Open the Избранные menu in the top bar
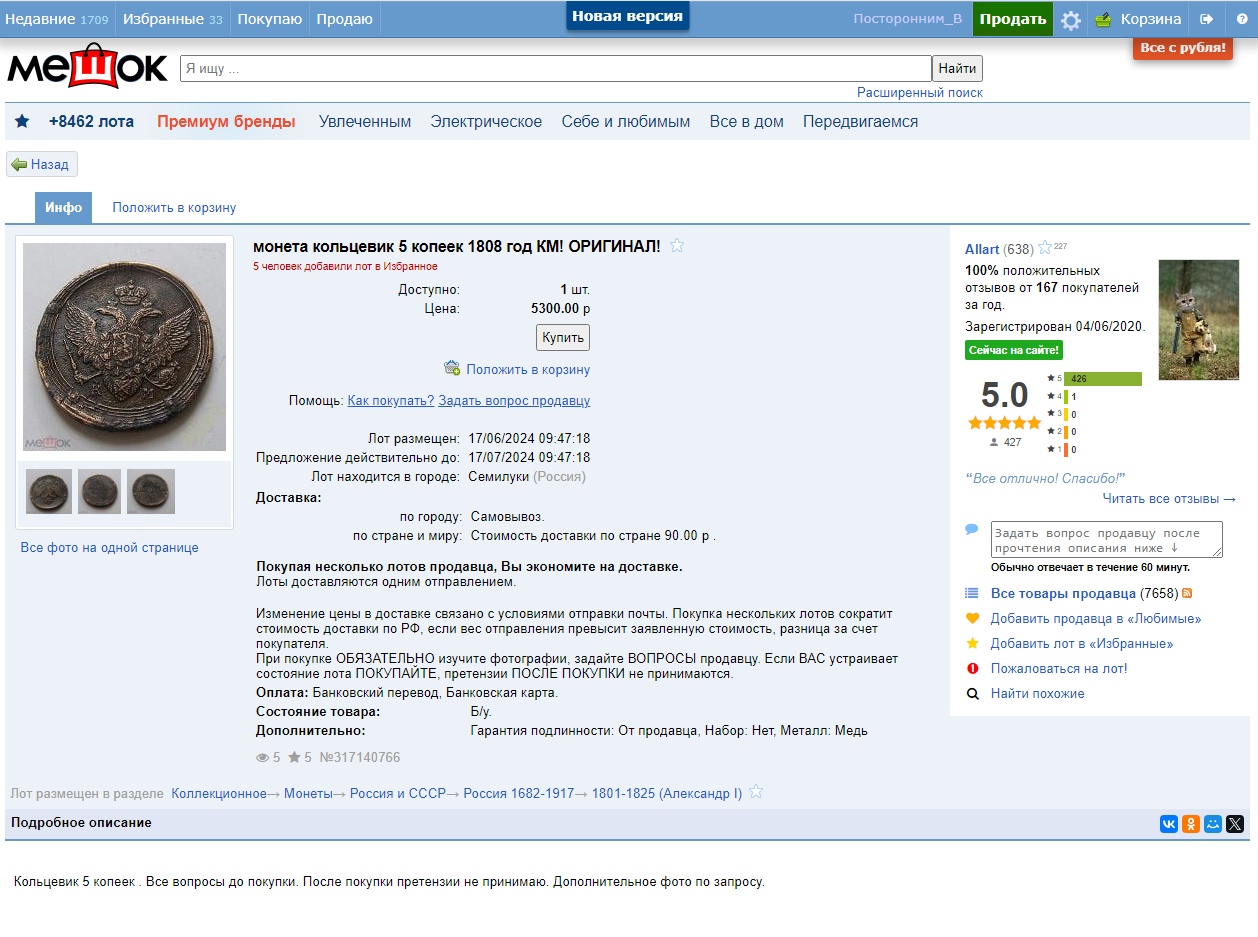 coord(174,19)
